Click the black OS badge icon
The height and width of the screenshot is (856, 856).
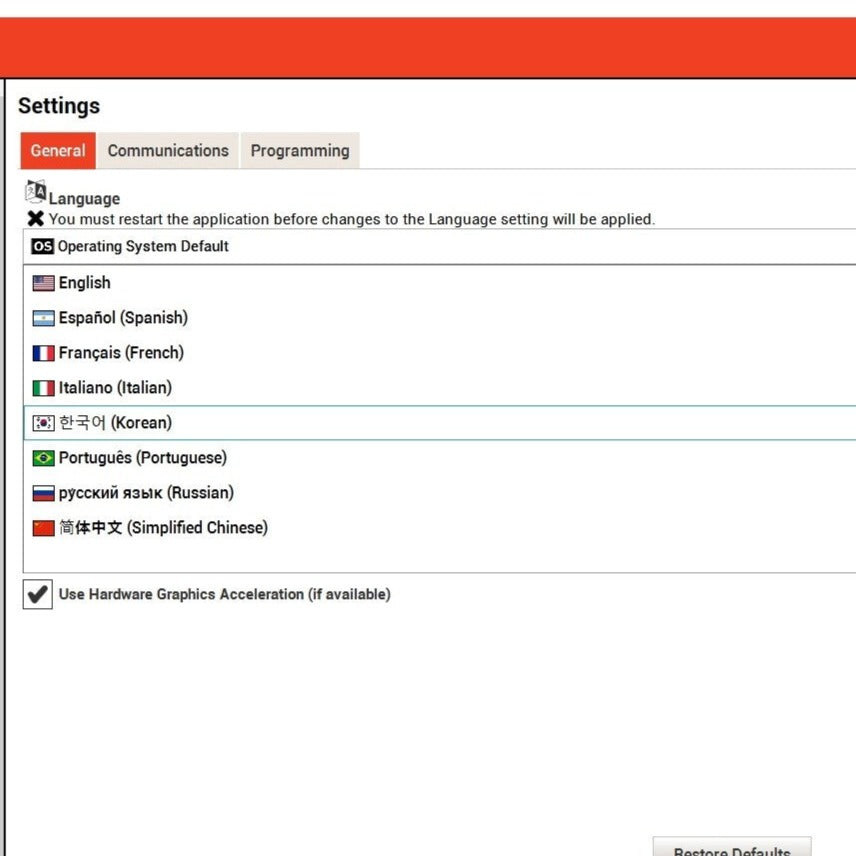click(x=42, y=246)
